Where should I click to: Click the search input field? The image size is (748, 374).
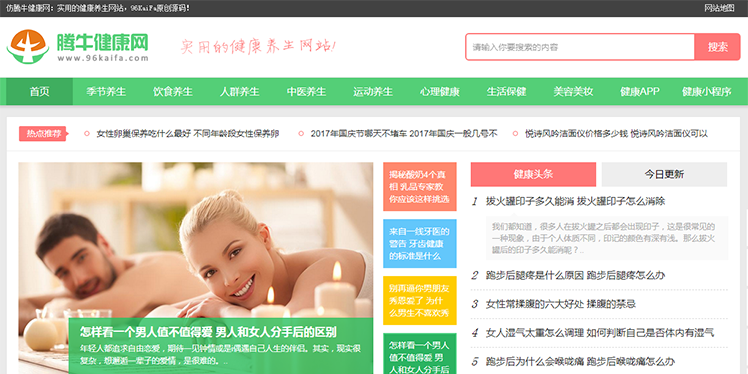[x=580, y=47]
